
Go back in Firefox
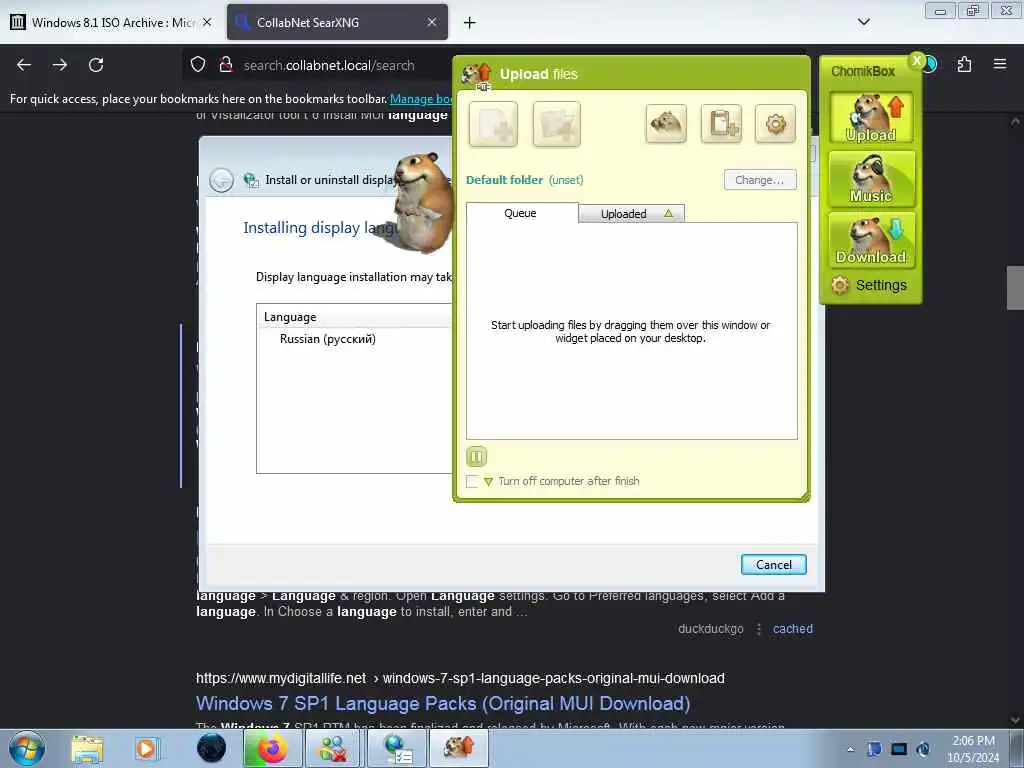(x=24, y=65)
